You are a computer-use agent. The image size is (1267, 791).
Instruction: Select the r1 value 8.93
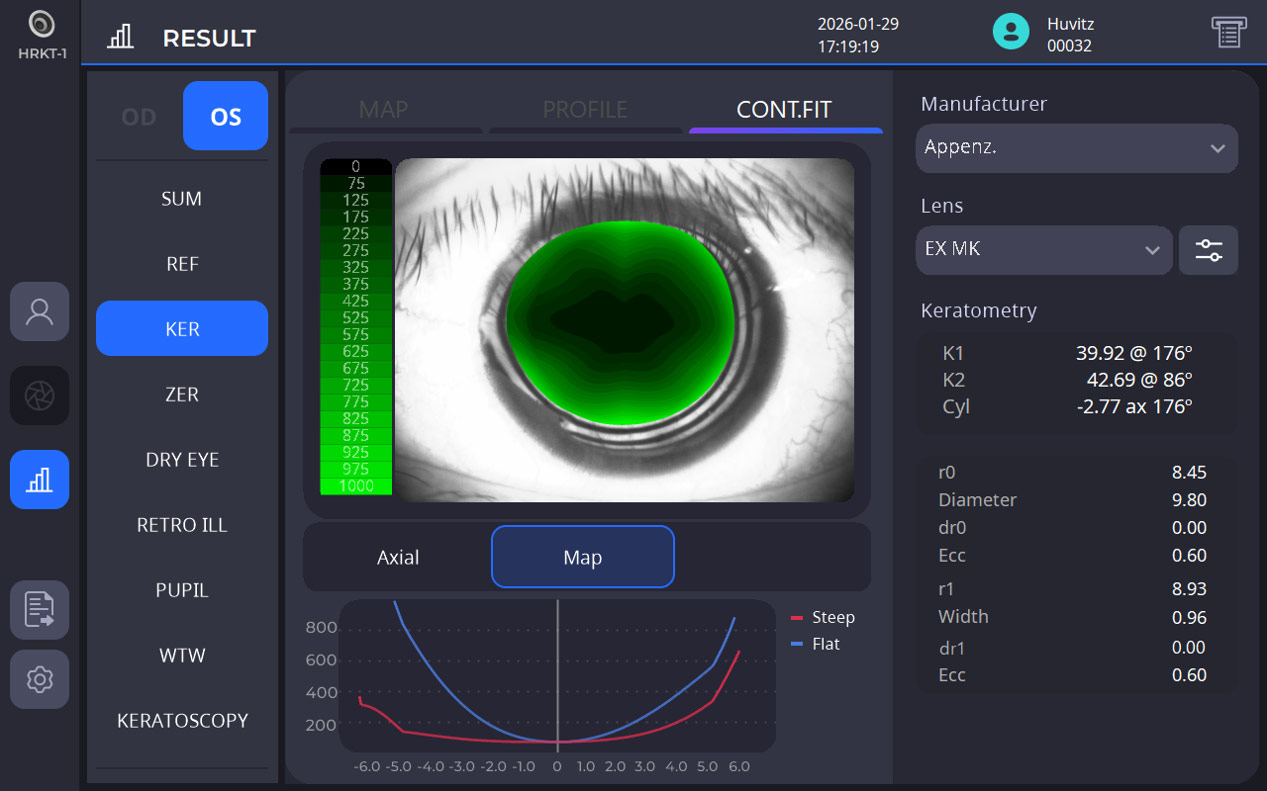click(1189, 590)
